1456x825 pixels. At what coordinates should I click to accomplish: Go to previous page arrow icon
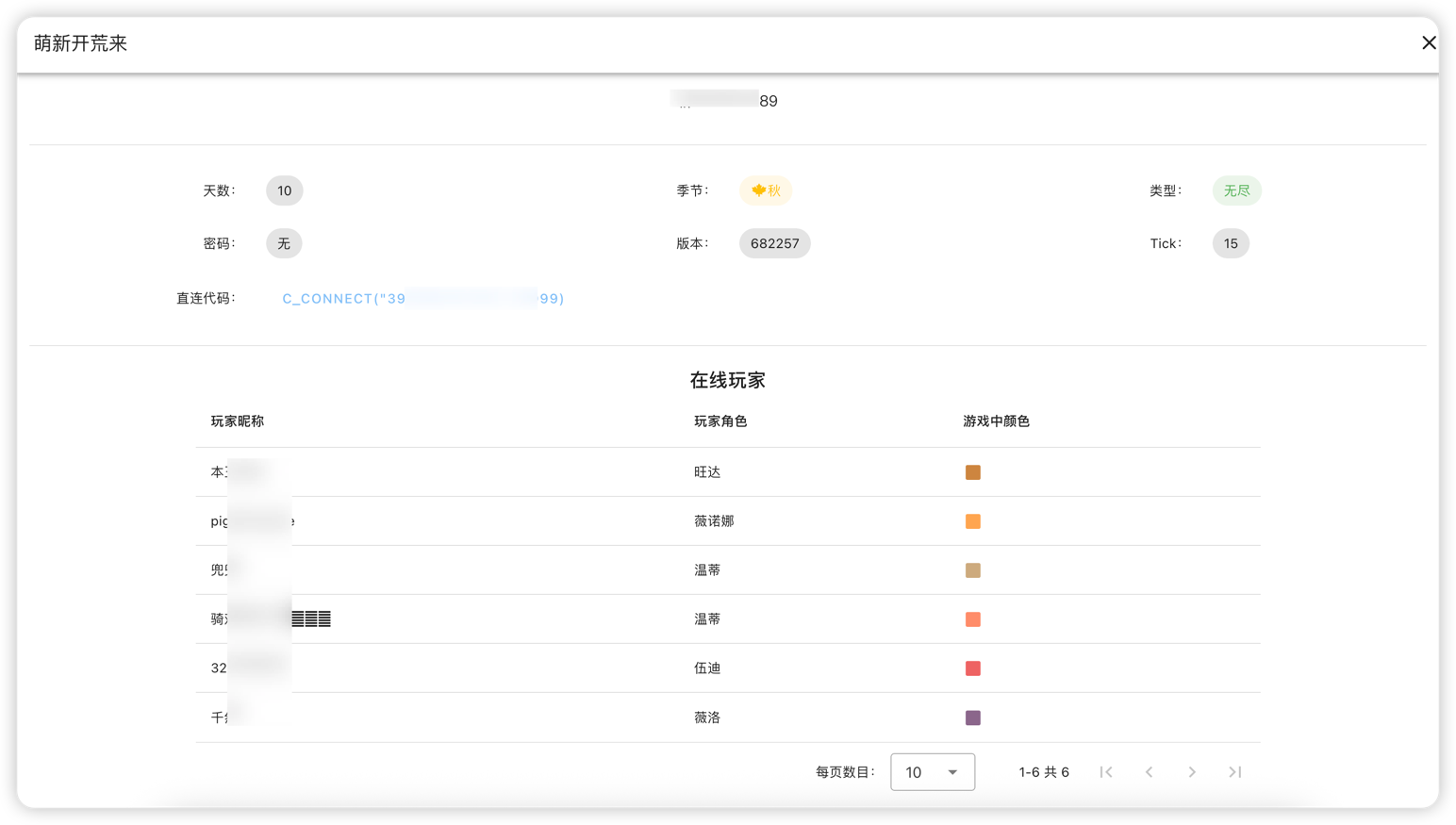click(1149, 771)
